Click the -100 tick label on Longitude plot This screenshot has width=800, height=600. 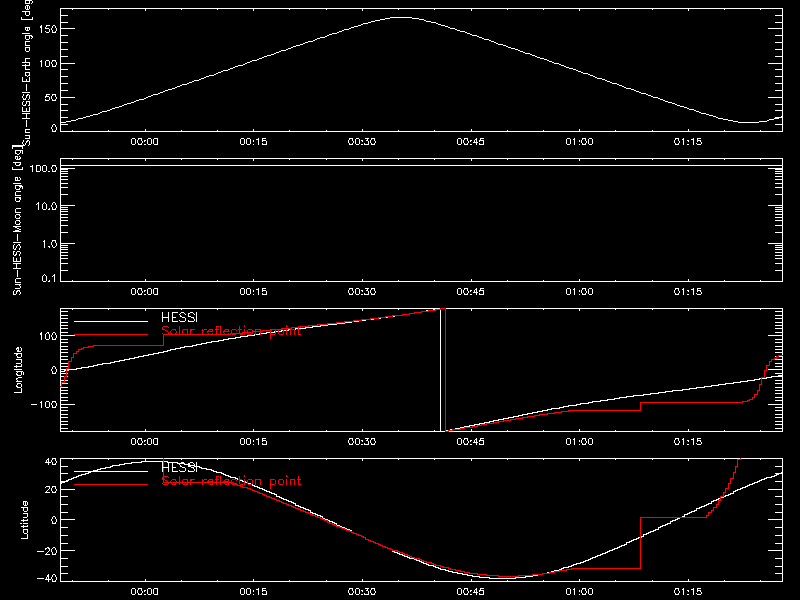coord(44,404)
